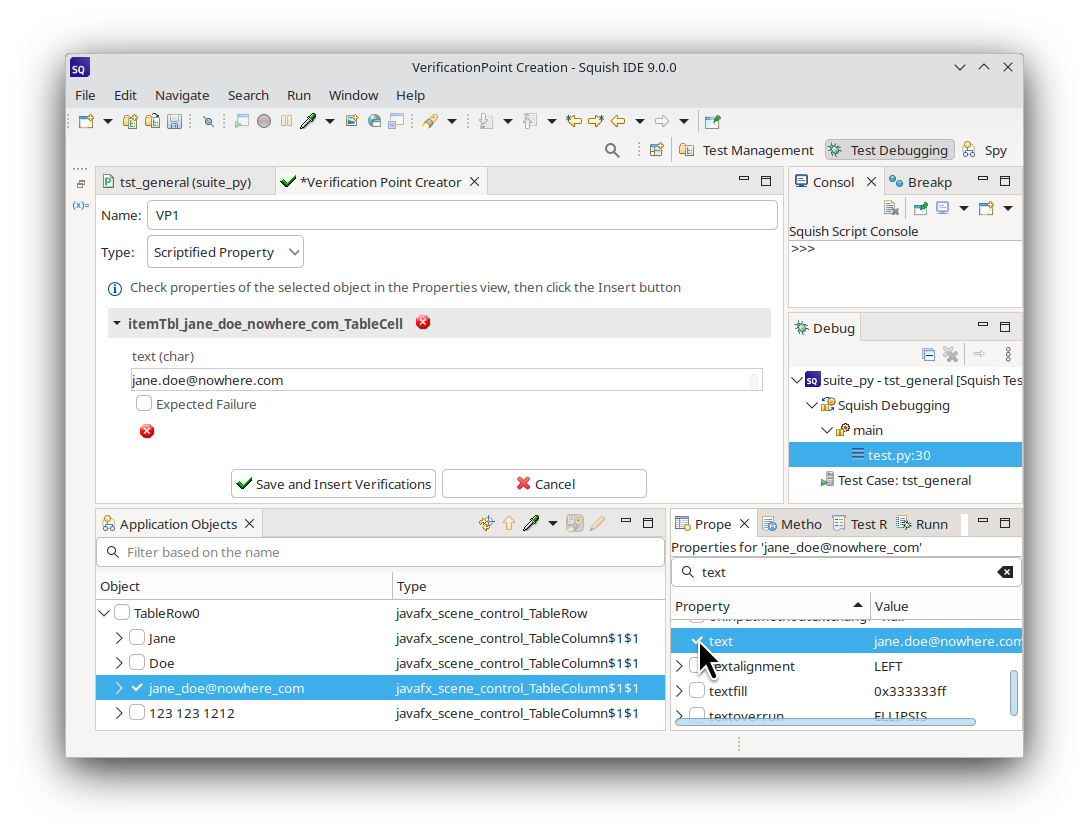Open the Spy perspective

[x=983, y=150]
